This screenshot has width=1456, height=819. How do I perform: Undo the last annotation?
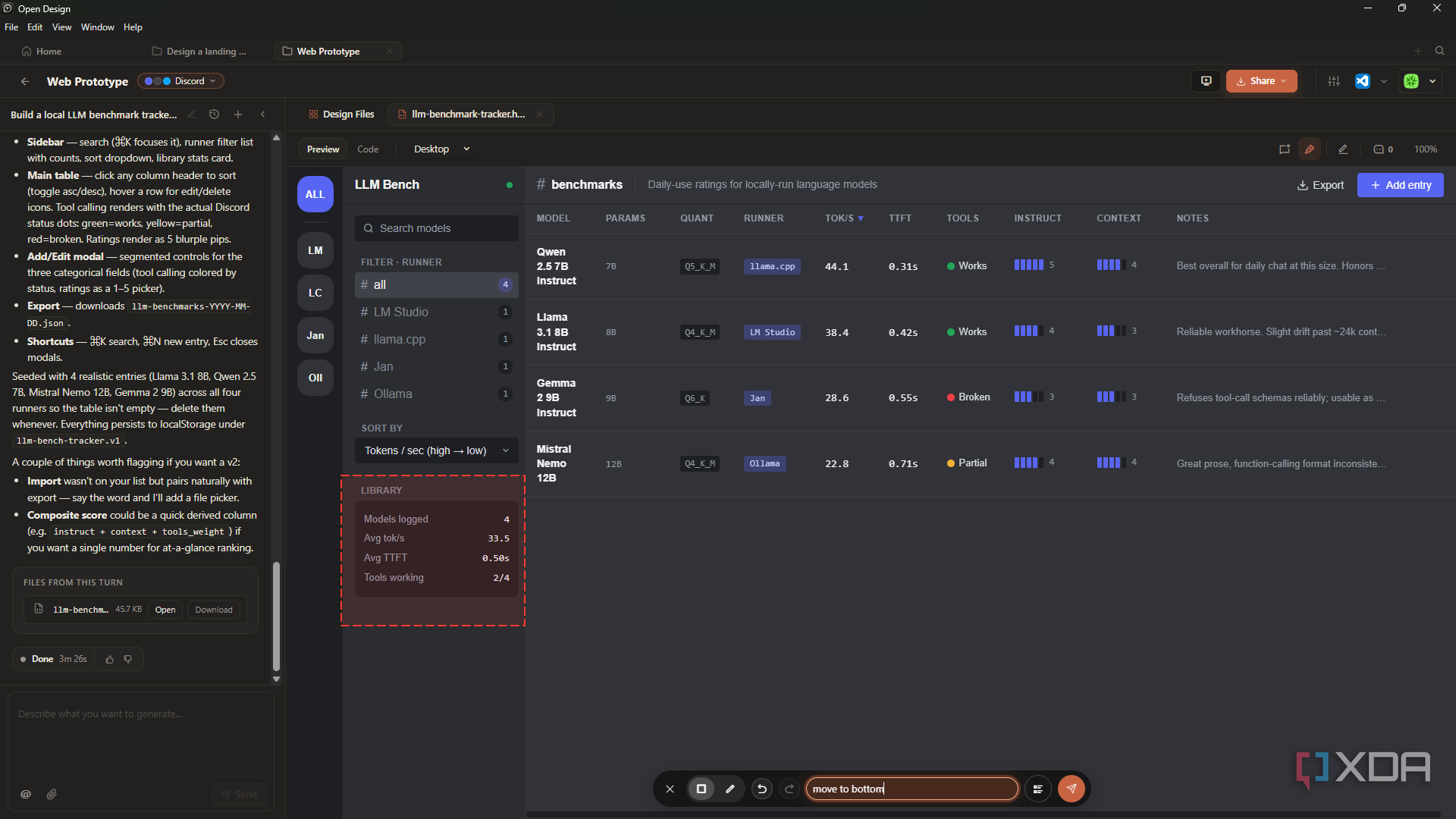762,789
